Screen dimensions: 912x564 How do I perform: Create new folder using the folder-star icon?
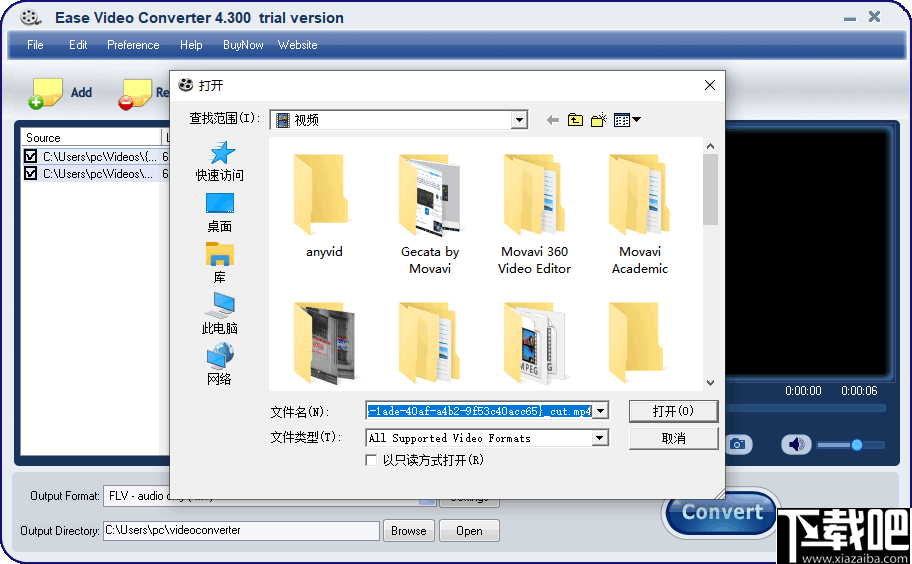[598, 120]
